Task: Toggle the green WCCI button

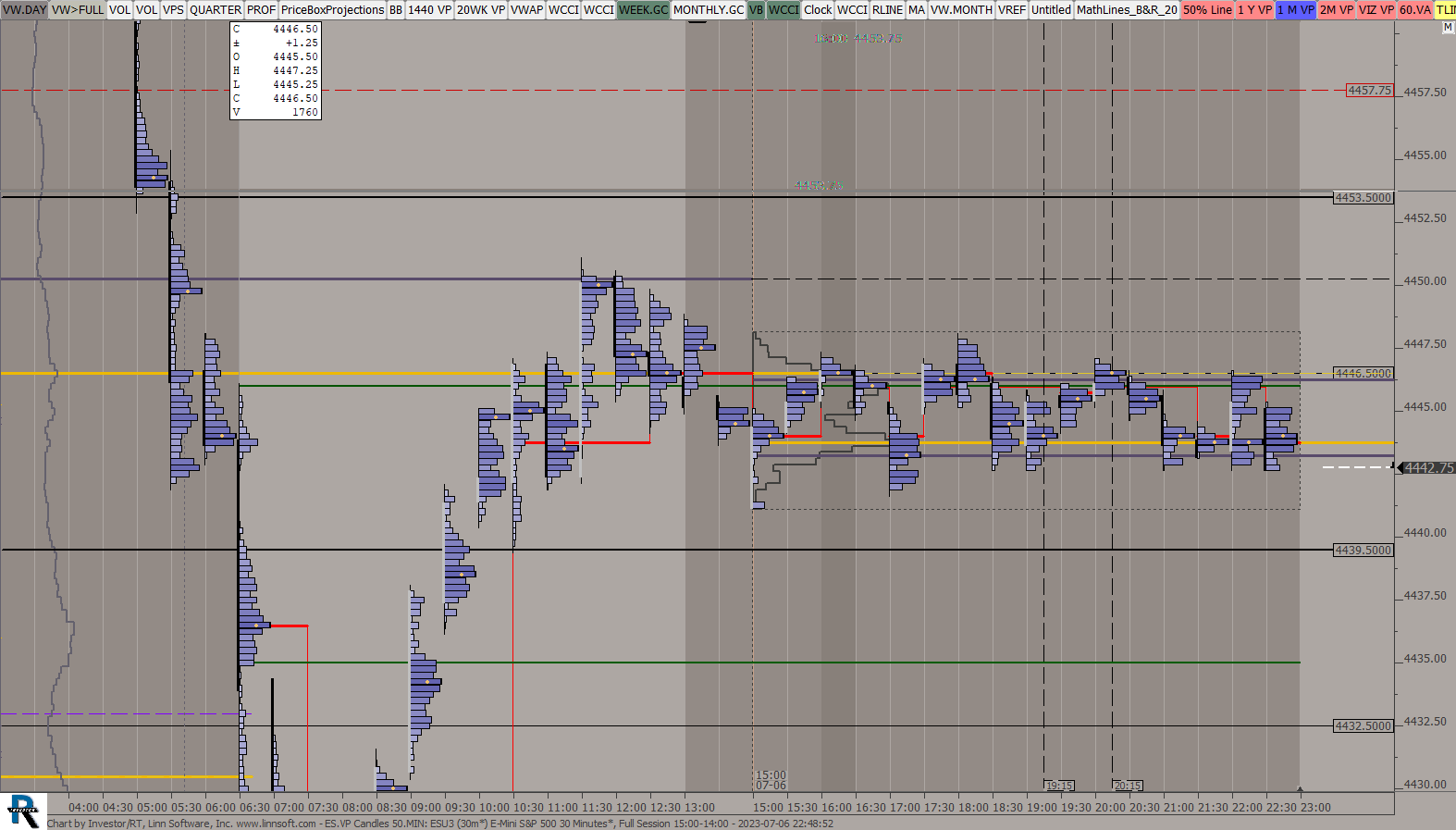Action: [x=784, y=9]
